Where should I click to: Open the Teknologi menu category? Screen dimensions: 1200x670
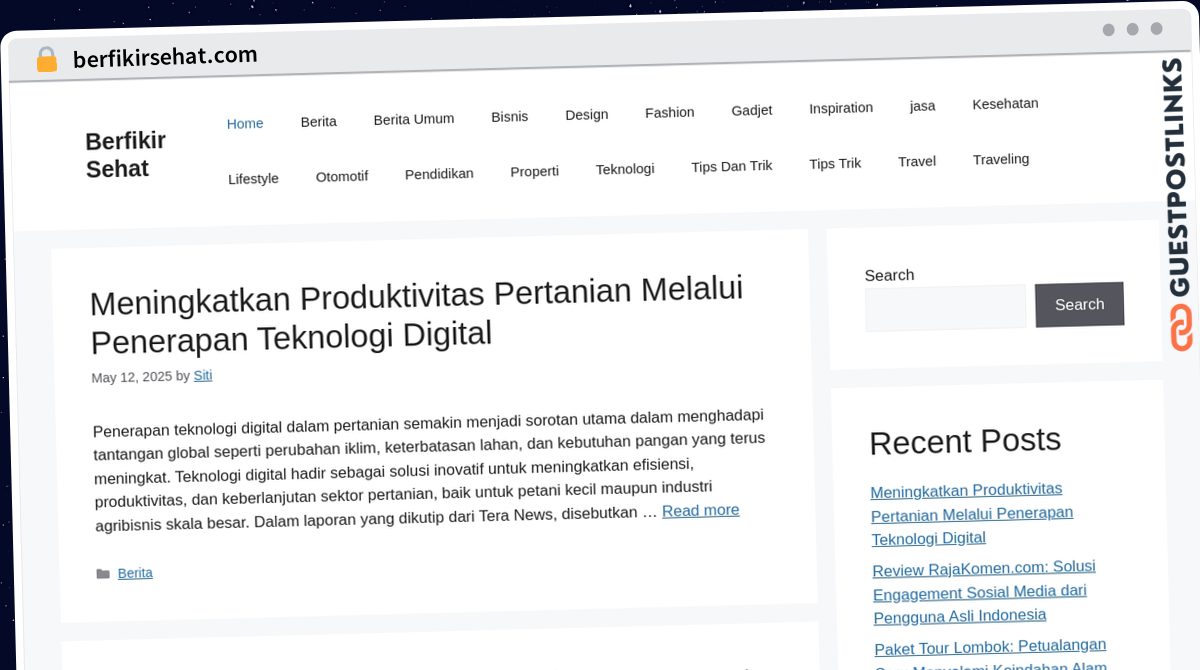point(624,169)
